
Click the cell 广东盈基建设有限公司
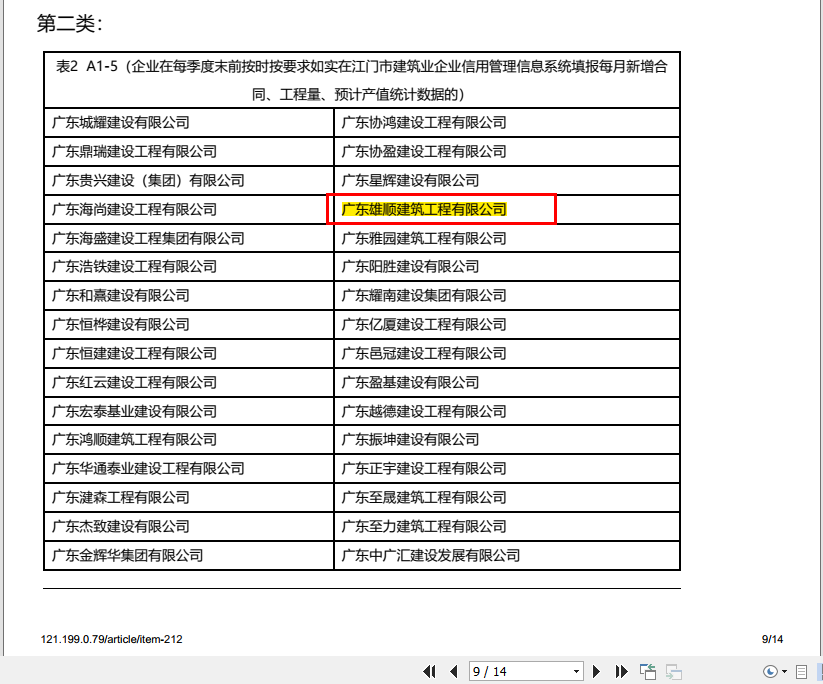(x=507, y=382)
